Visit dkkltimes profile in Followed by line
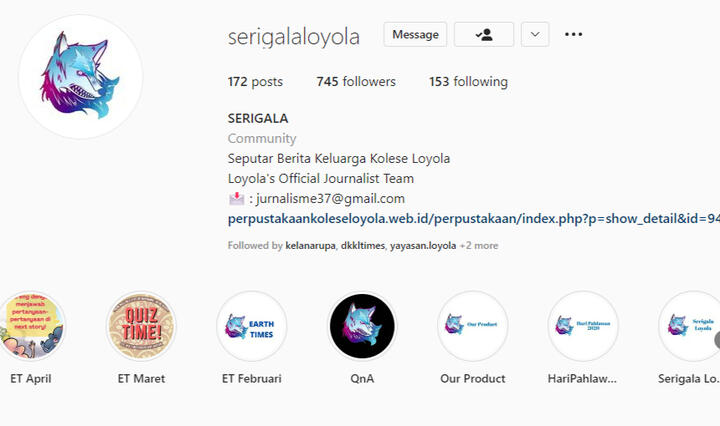Viewport: 720px width, 426px height. [363, 246]
